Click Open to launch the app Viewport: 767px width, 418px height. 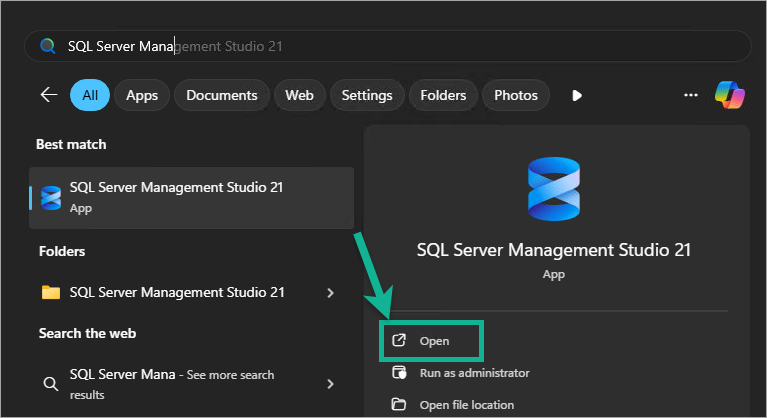click(x=431, y=341)
